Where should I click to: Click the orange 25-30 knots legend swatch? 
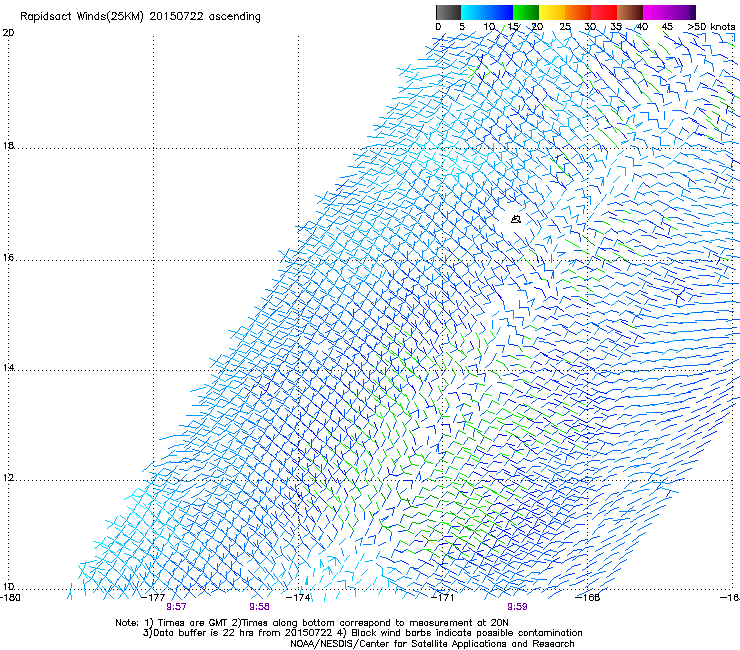coord(578,12)
